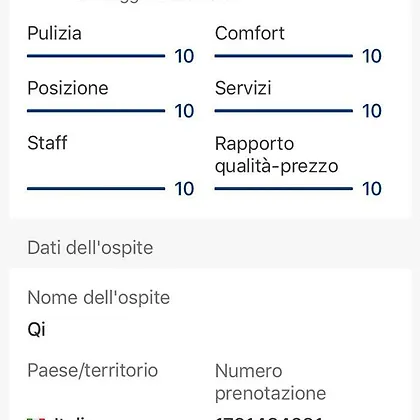Tap the Rapporto qualità-prezzo label
This screenshot has width=420, height=420.
pos(277,155)
